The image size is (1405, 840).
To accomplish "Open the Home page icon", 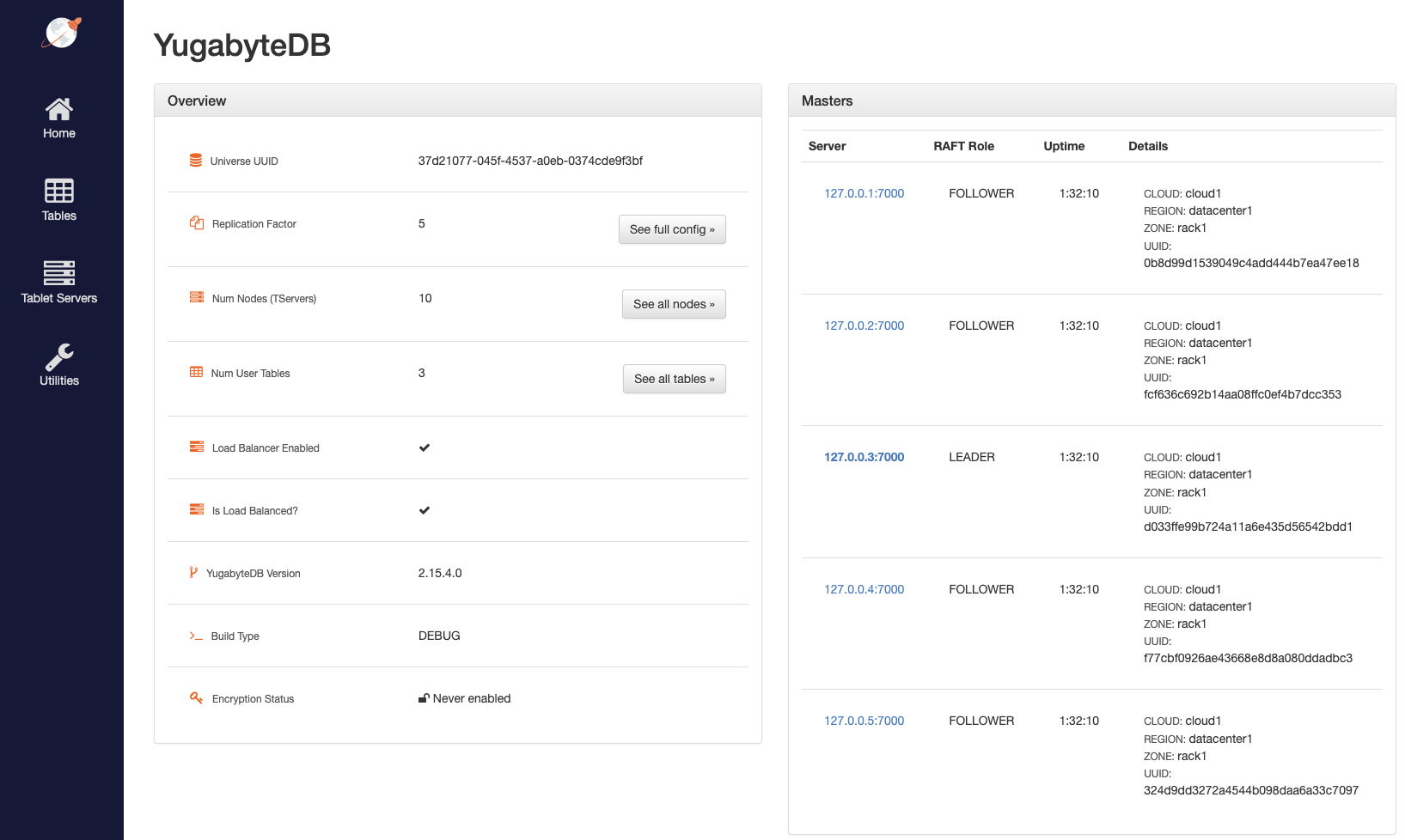I will 59,109.
